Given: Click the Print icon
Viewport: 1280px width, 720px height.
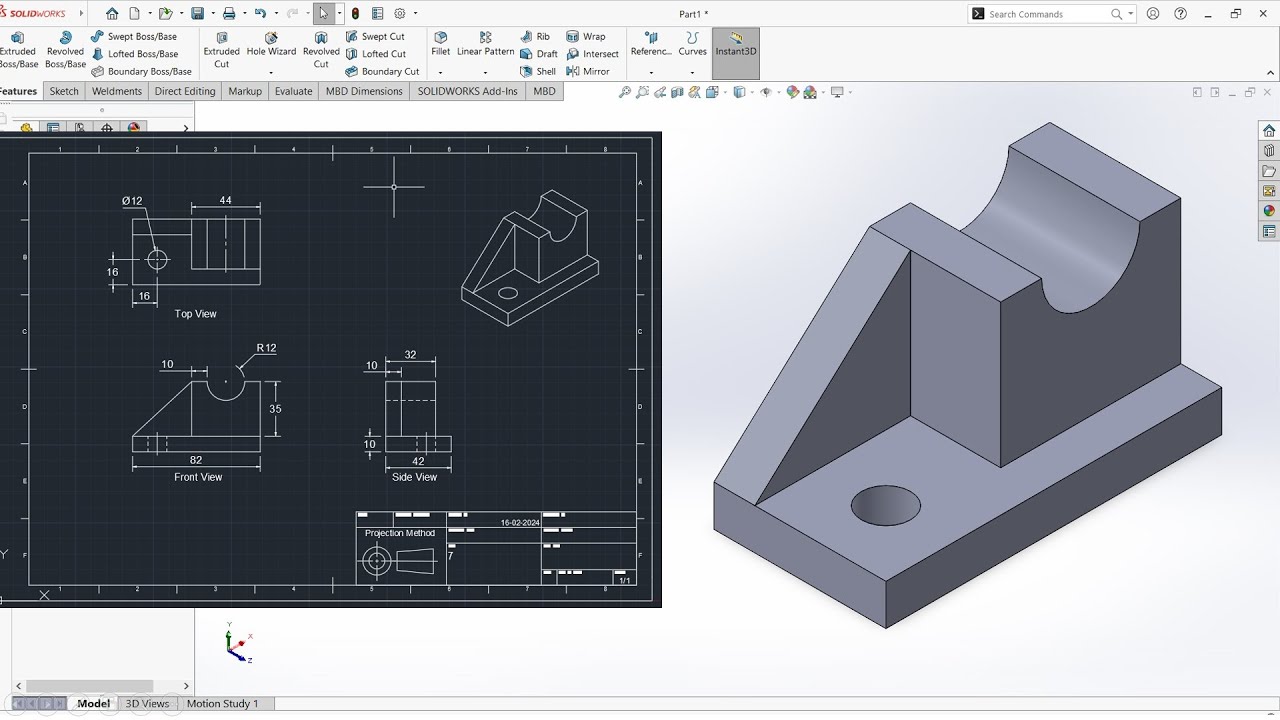Looking at the screenshot, I should [229, 14].
